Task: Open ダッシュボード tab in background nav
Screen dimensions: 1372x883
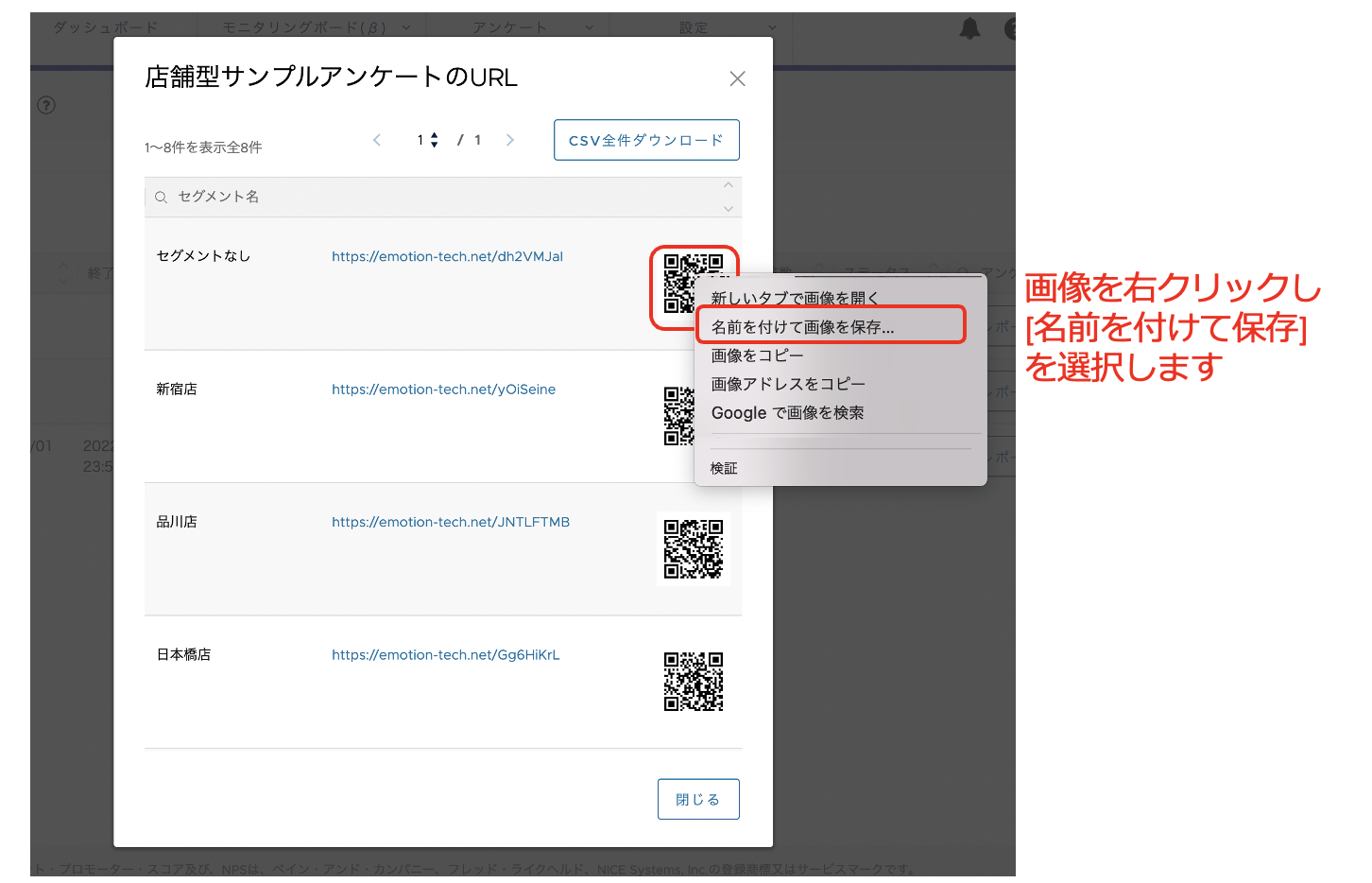Action: [x=106, y=27]
